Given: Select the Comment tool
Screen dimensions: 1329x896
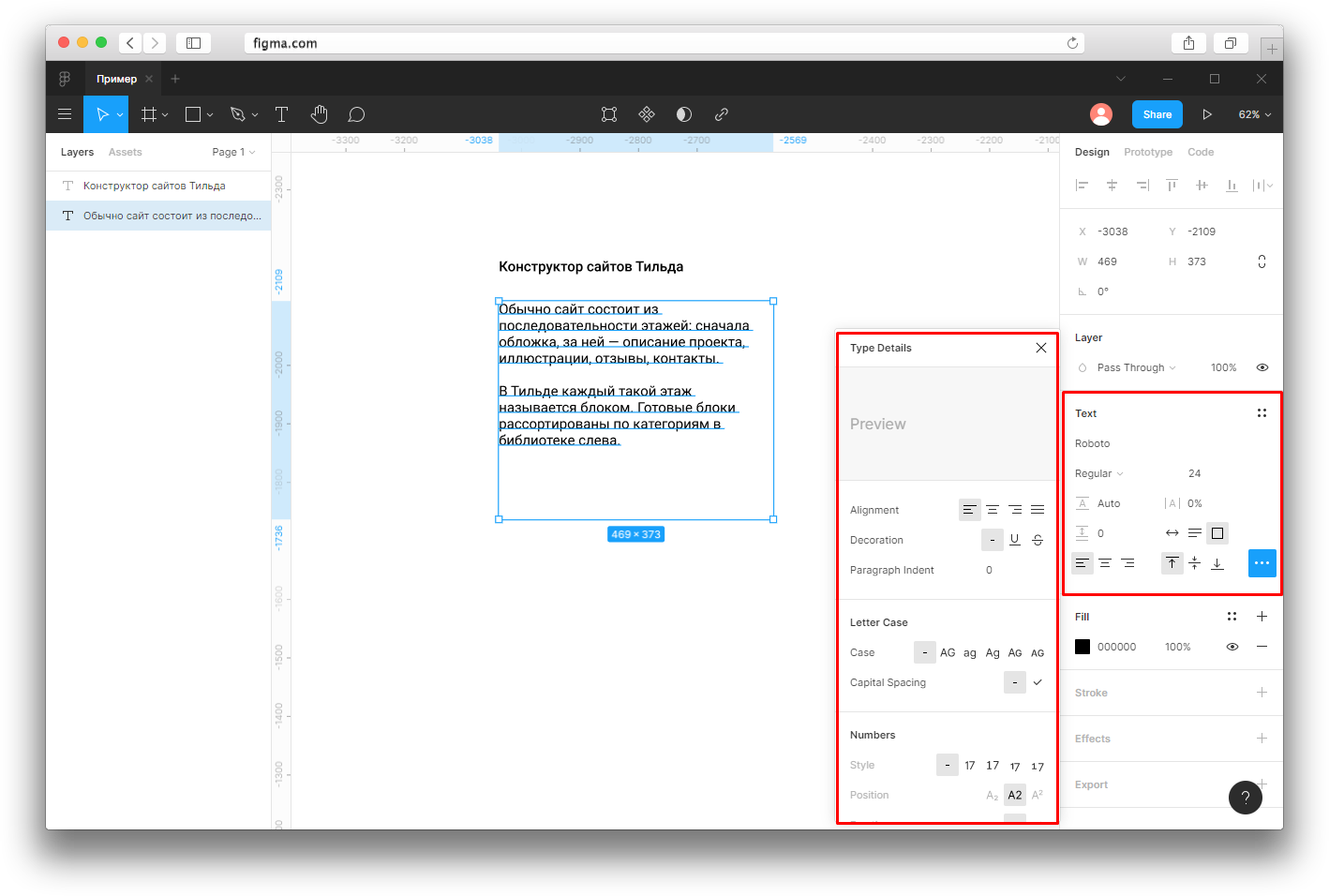Looking at the screenshot, I should click(356, 114).
